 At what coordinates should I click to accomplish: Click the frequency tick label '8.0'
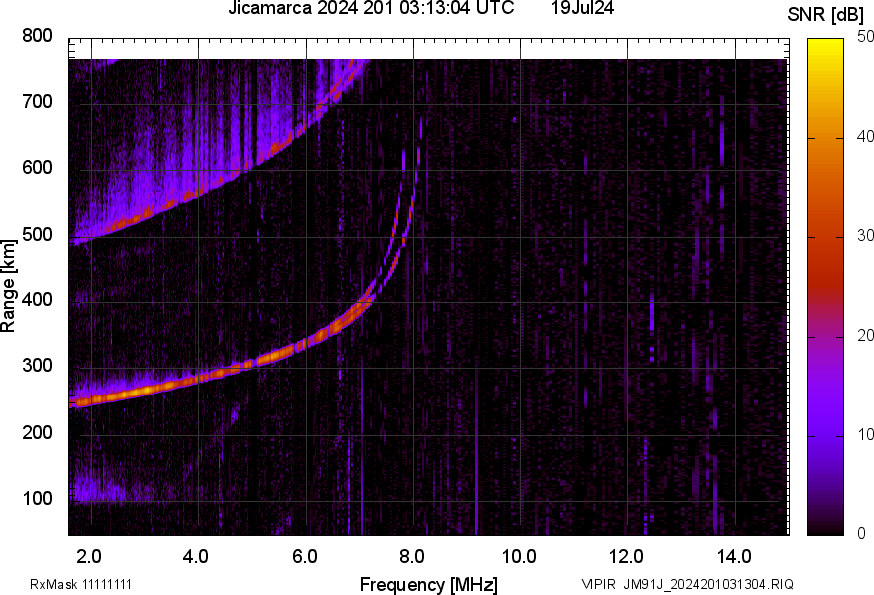point(412,557)
